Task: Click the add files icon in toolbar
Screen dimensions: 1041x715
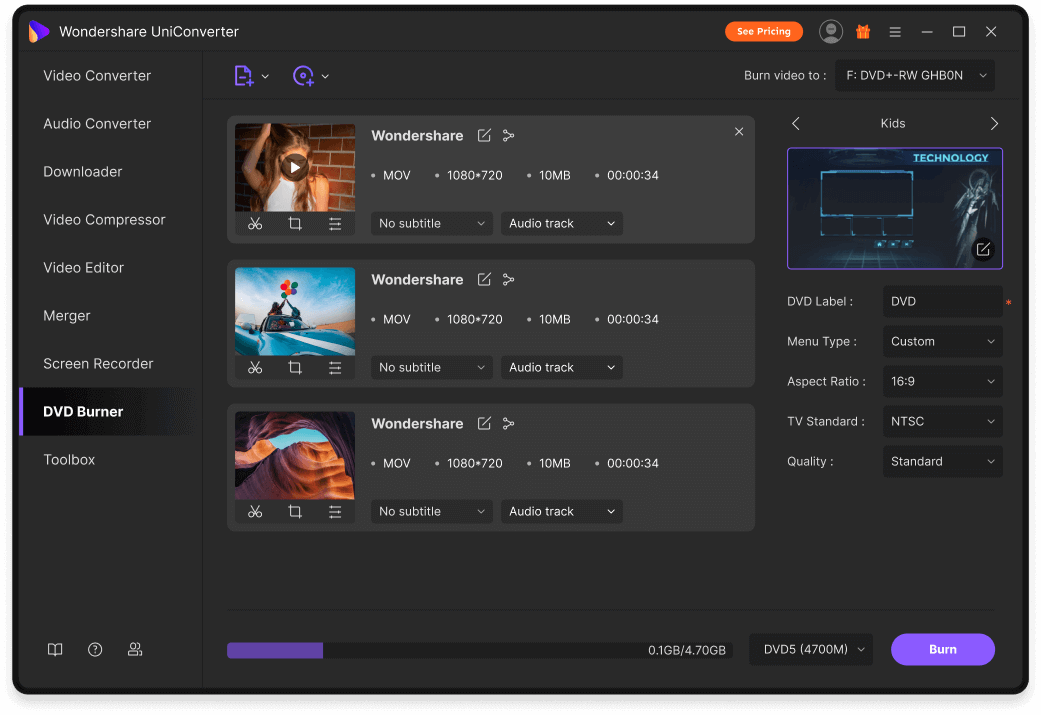Action: 244,76
